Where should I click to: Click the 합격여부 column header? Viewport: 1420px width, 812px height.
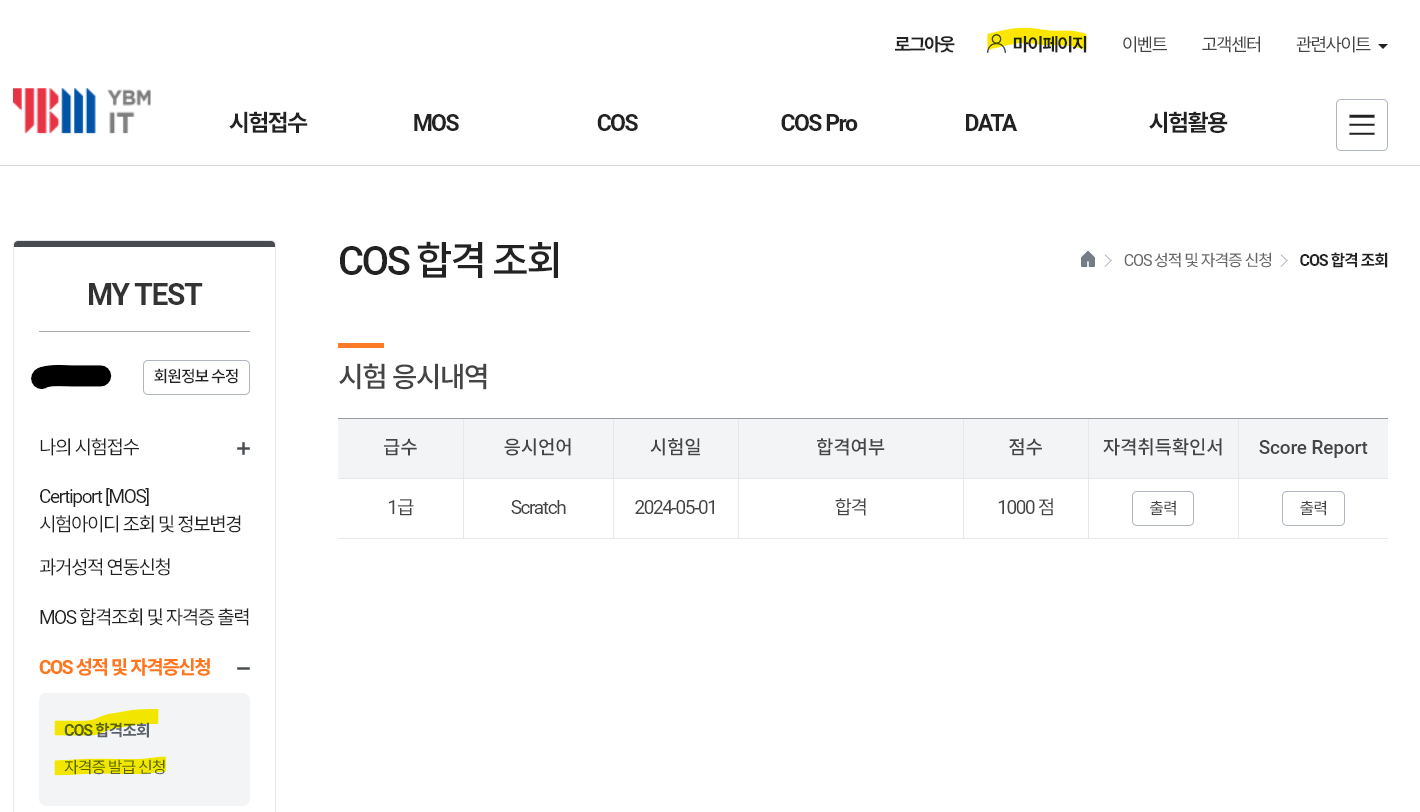pos(851,448)
